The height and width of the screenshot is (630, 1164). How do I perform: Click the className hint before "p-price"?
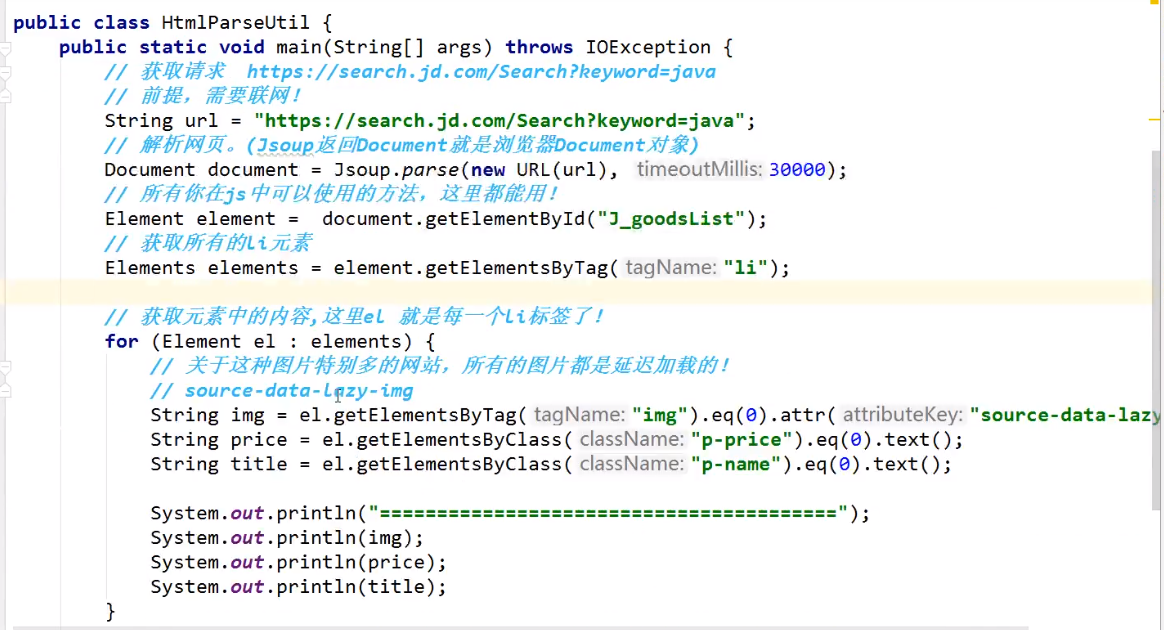pyautogui.click(x=630, y=439)
